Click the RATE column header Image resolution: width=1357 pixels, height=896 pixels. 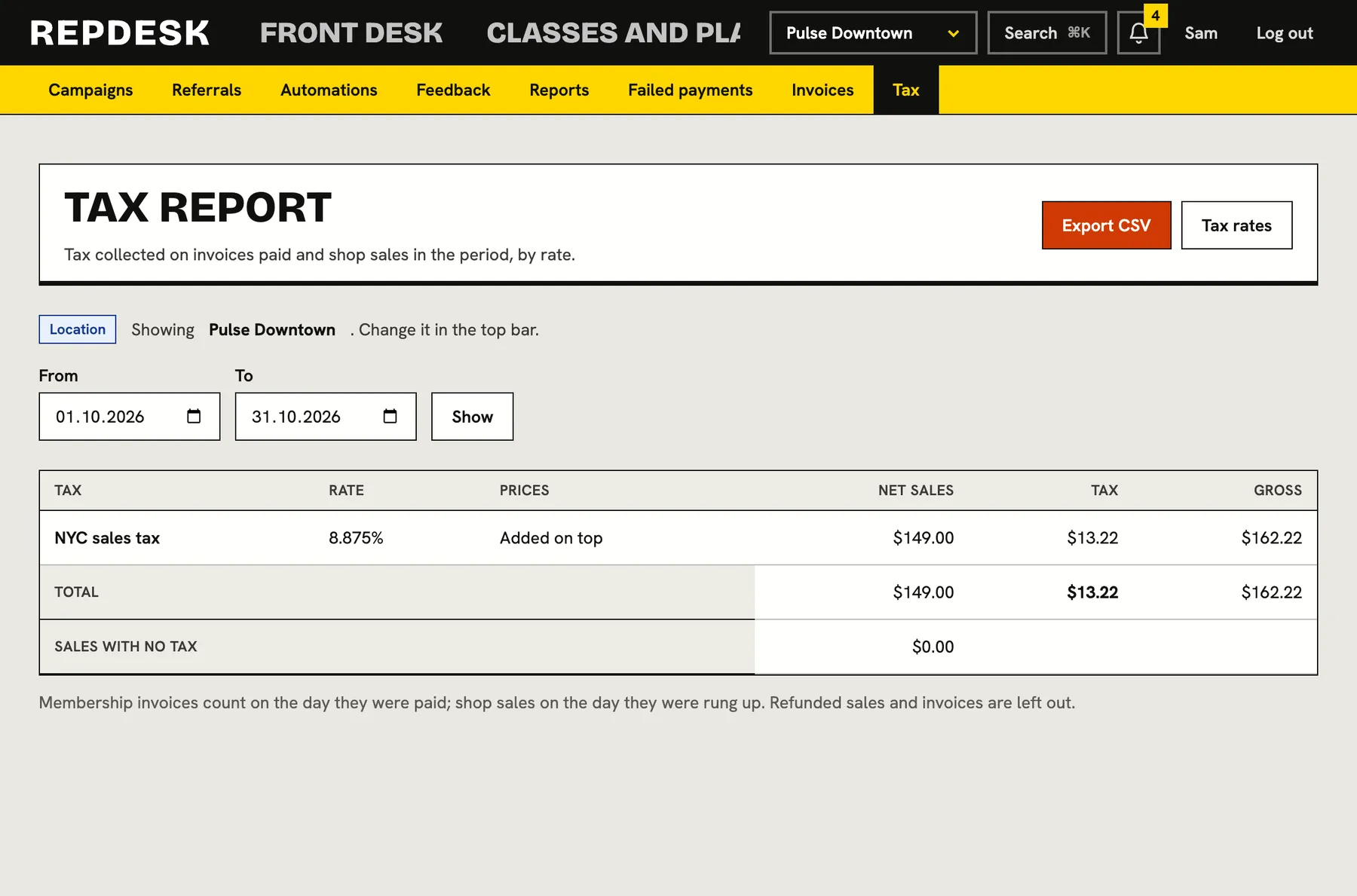tap(346, 491)
